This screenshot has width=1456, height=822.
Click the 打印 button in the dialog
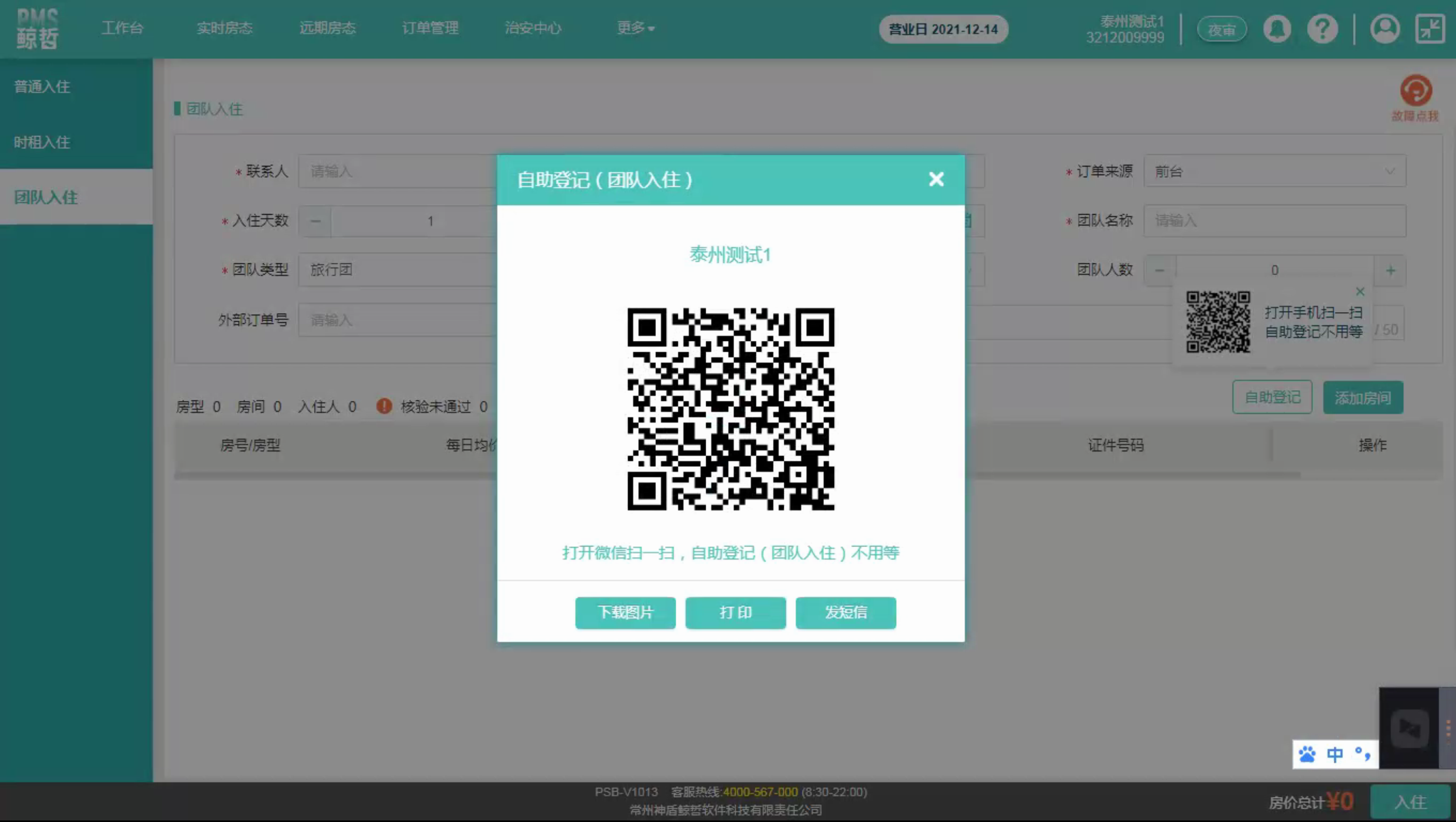735,612
